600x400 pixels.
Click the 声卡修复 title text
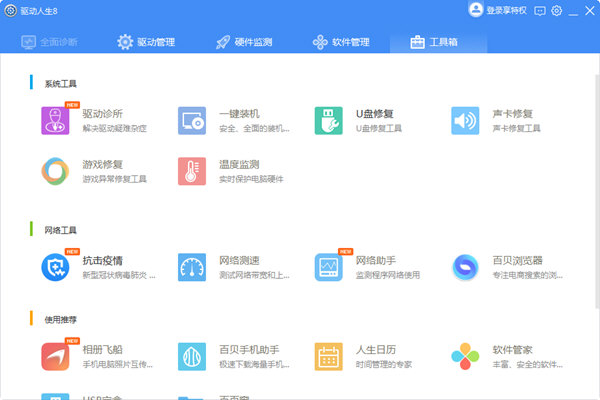512,114
